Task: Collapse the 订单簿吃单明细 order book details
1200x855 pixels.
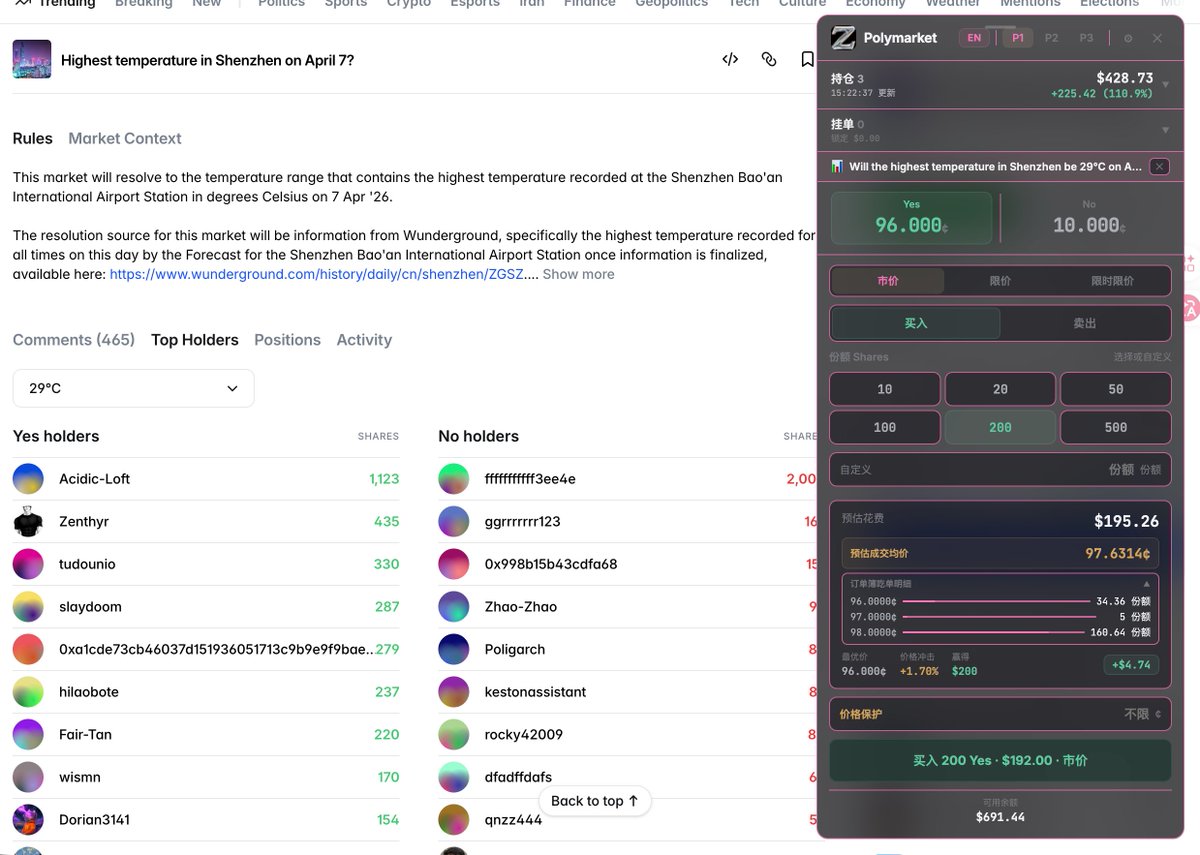Action: pos(1147,584)
